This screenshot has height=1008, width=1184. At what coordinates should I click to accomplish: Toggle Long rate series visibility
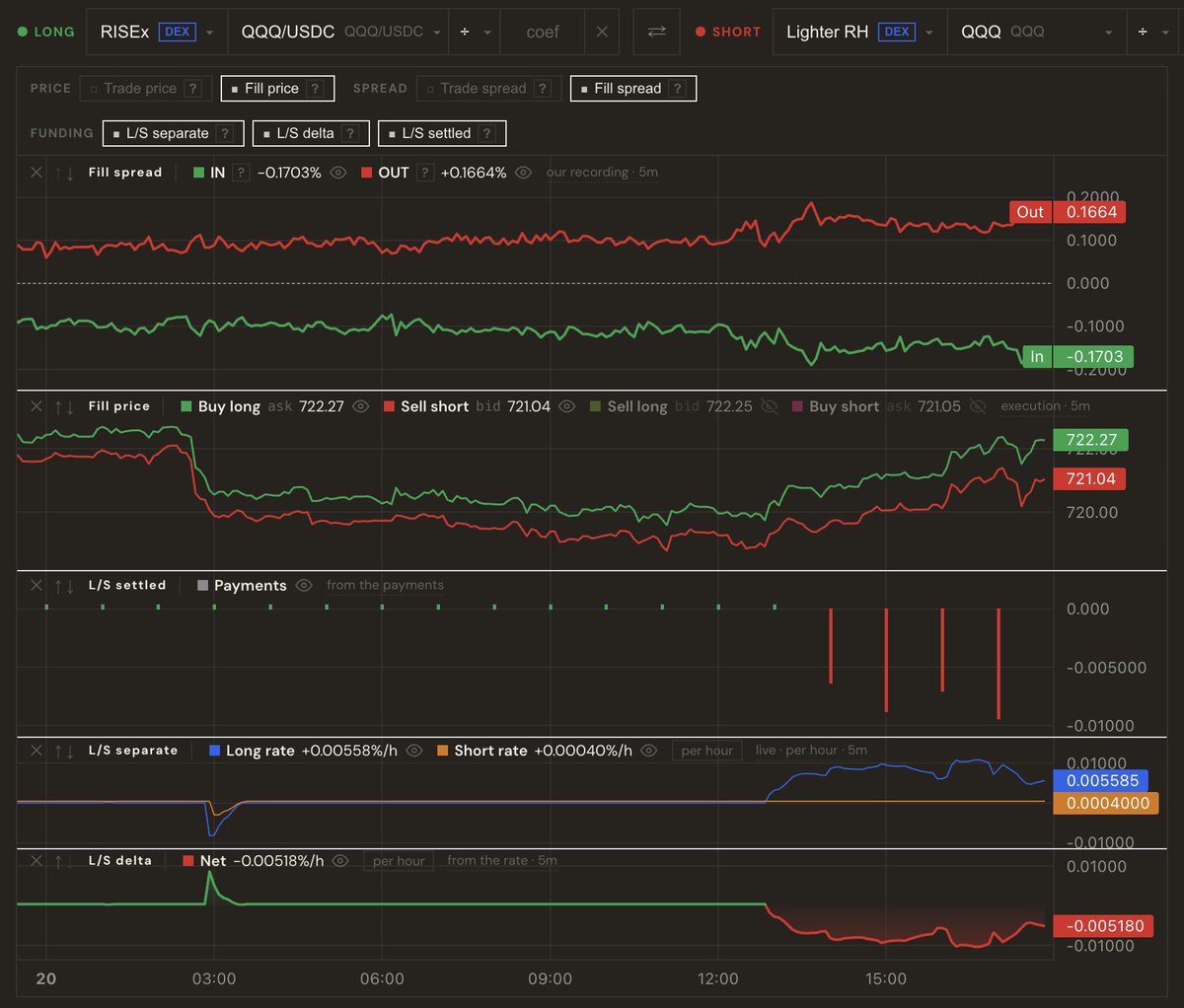pyautogui.click(x=414, y=751)
